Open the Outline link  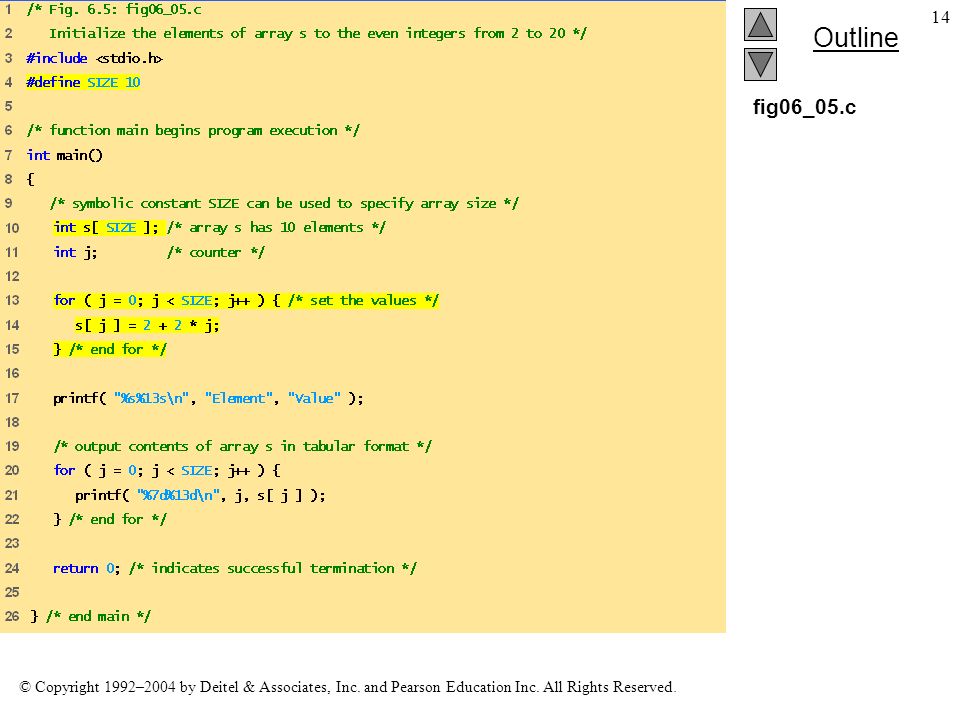[x=855, y=38]
